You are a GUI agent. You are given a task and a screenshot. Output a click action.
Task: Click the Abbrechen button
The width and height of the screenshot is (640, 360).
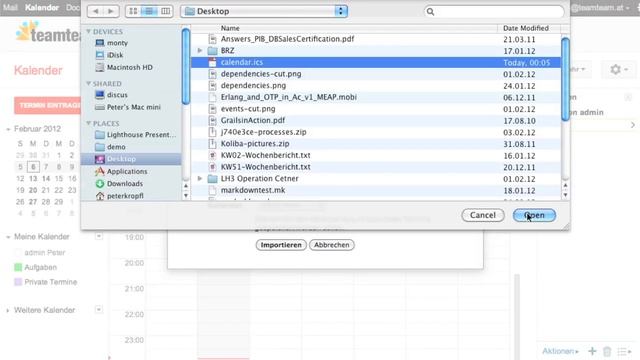(x=332, y=245)
